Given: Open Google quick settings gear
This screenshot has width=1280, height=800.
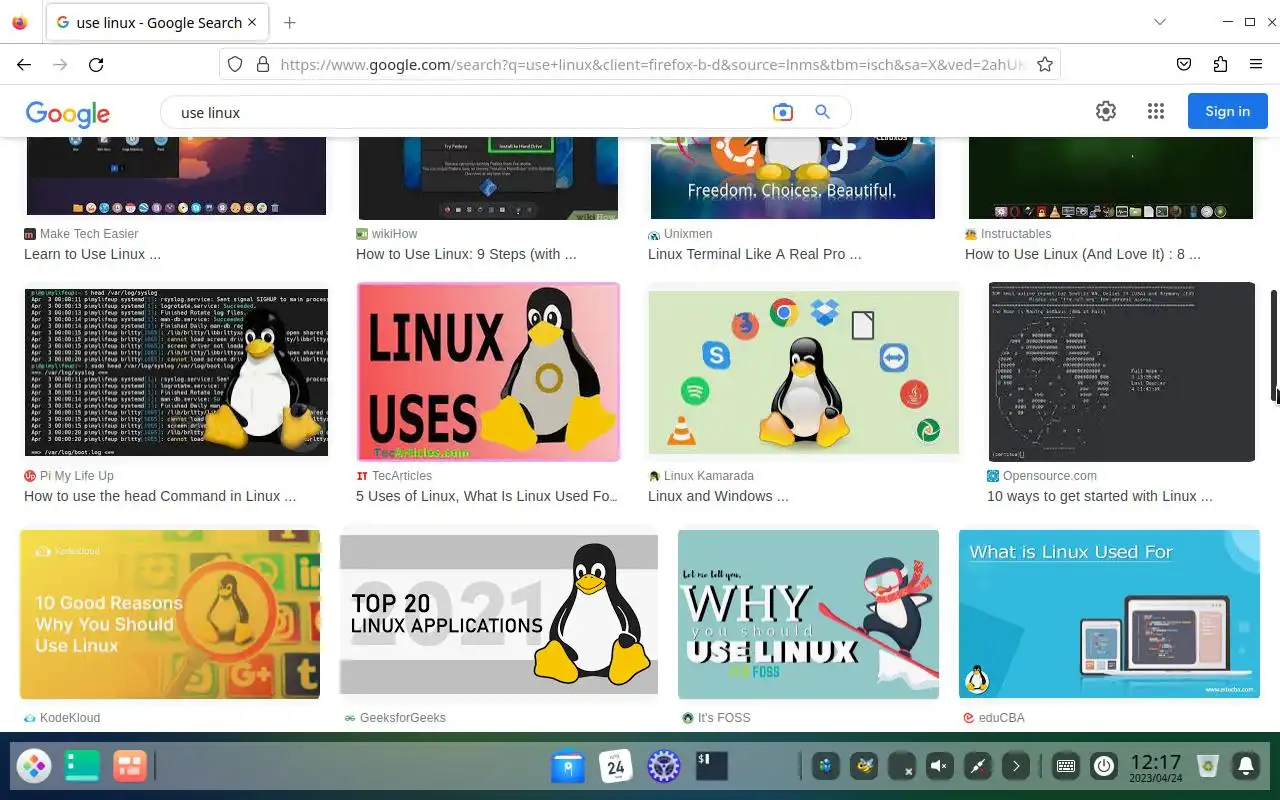Looking at the screenshot, I should coord(1106,111).
